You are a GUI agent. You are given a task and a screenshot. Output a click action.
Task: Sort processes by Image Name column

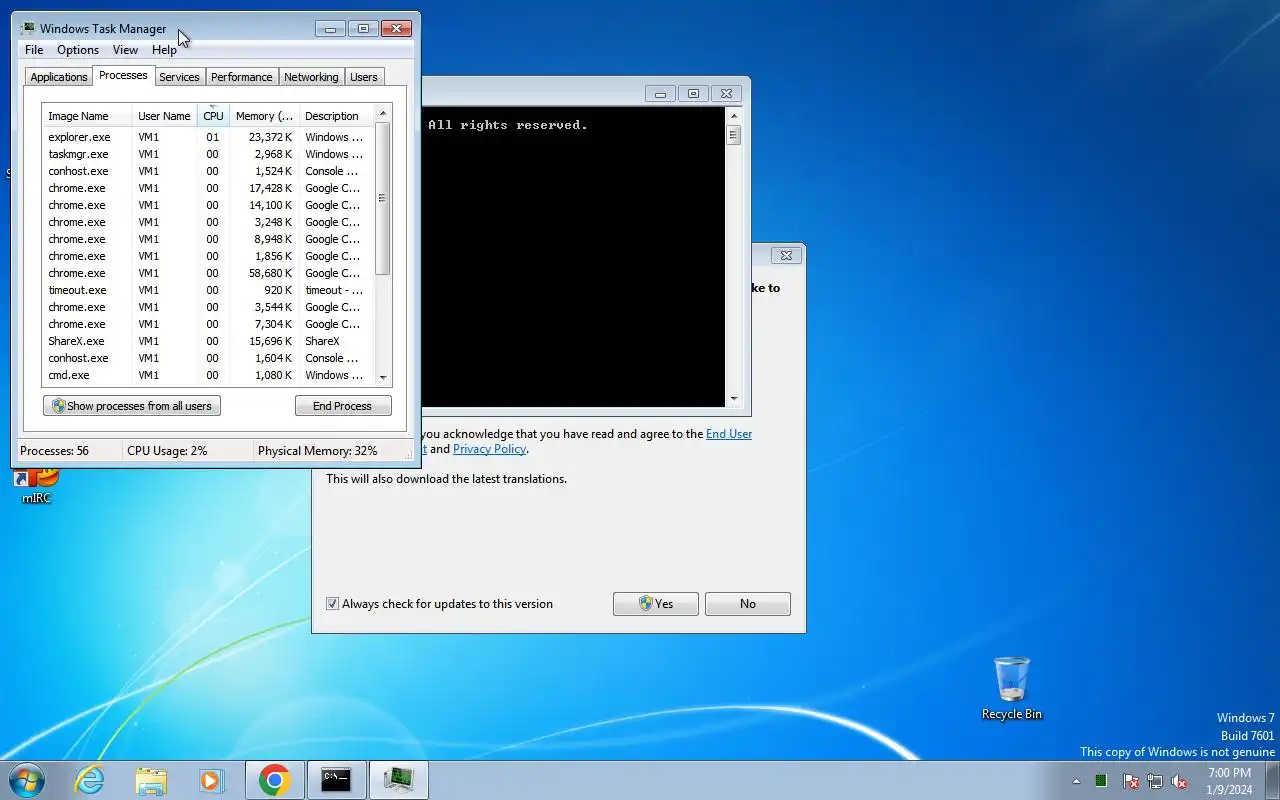86,116
